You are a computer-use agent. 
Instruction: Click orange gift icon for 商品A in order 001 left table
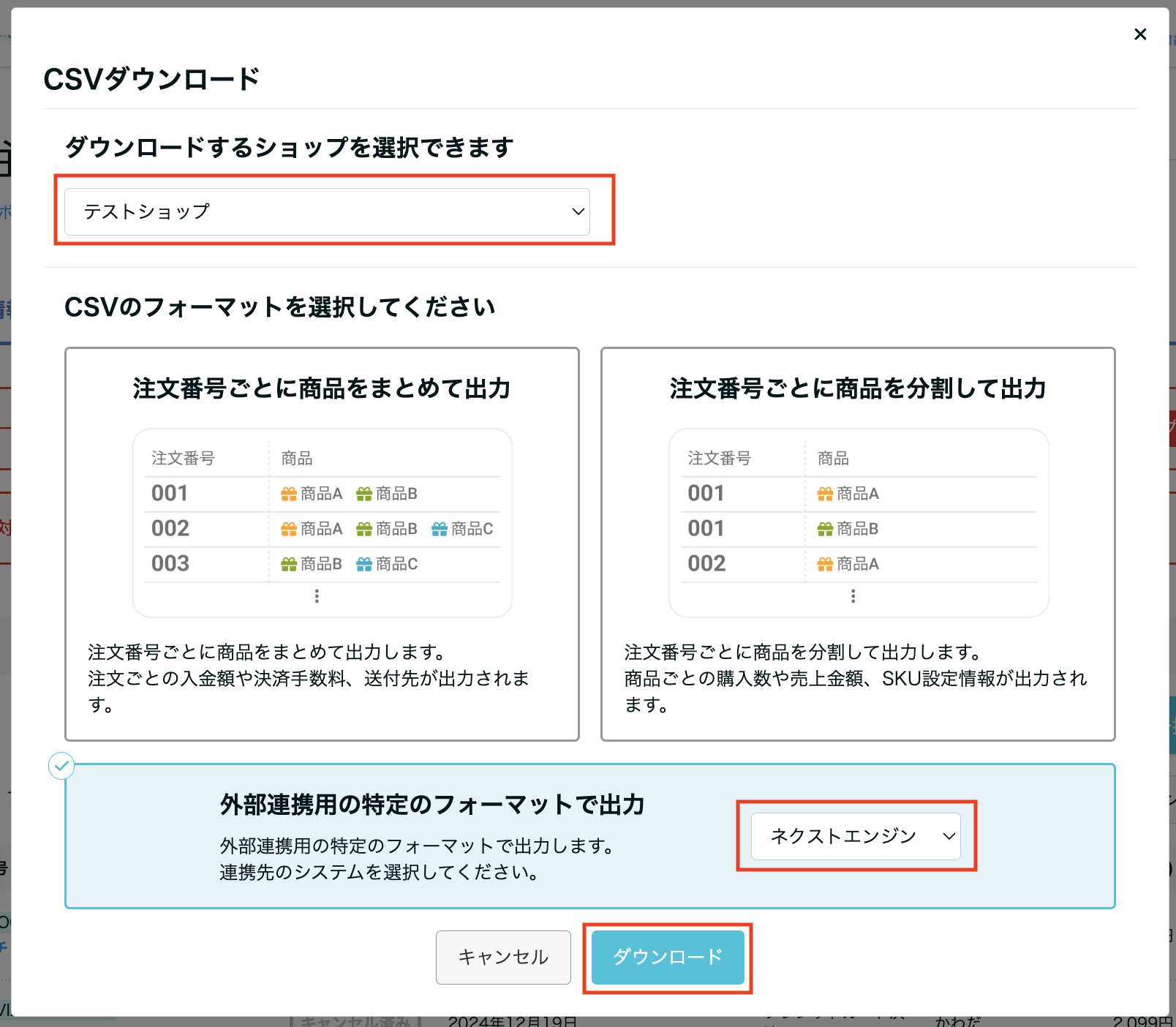tap(289, 494)
